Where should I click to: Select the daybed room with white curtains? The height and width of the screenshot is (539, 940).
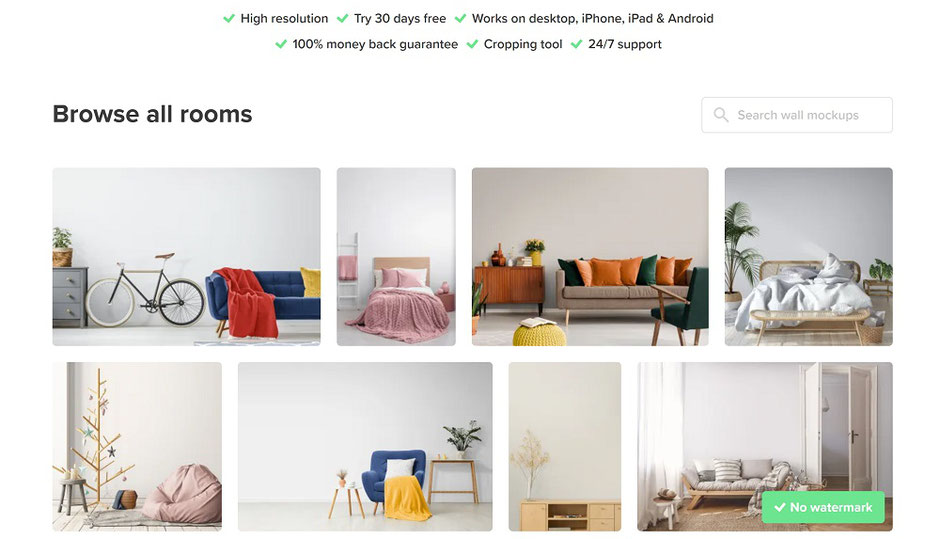click(x=765, y=447)
